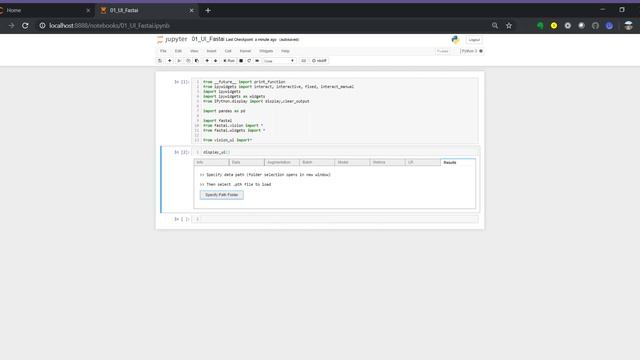Click the Logout button
The image size is (640, 360).
point(474,40)
